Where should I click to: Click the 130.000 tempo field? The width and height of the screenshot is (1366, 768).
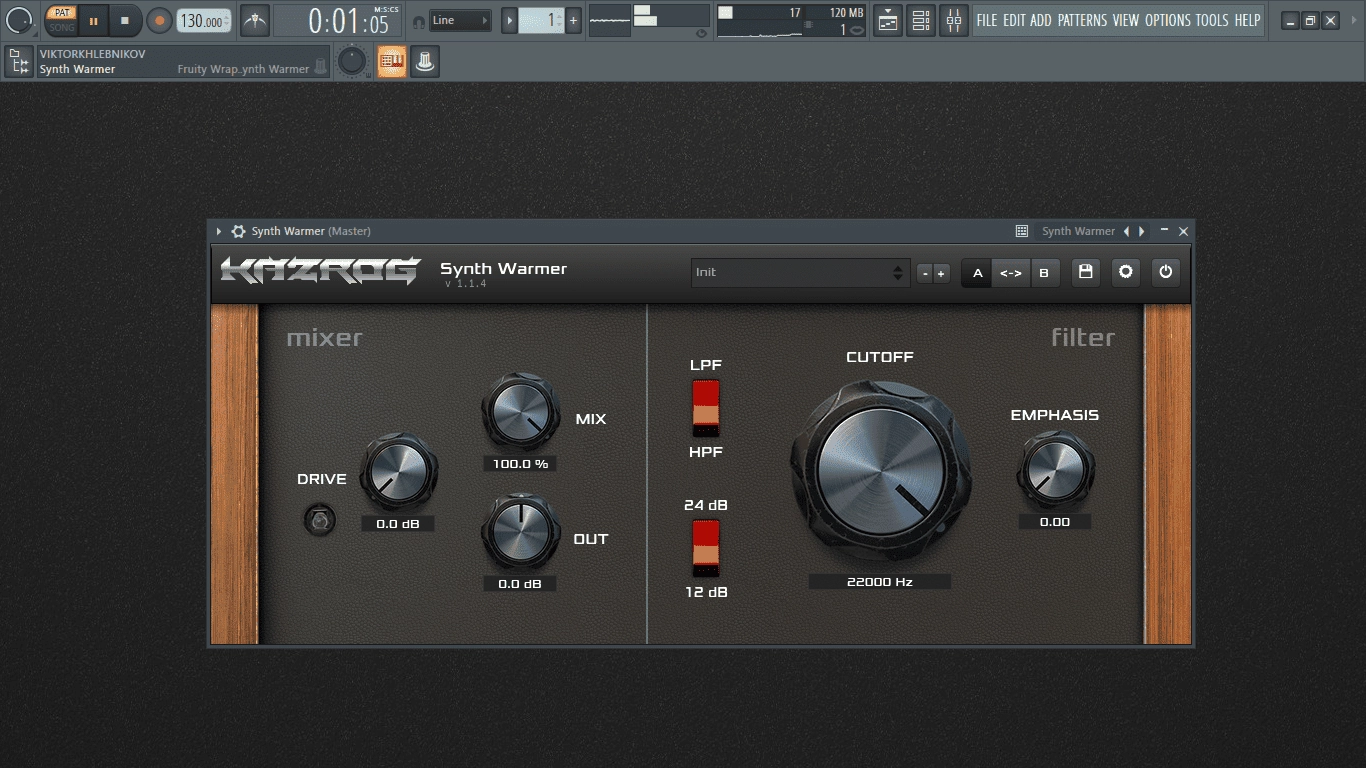pyautogui.click(x=203, y=21)
